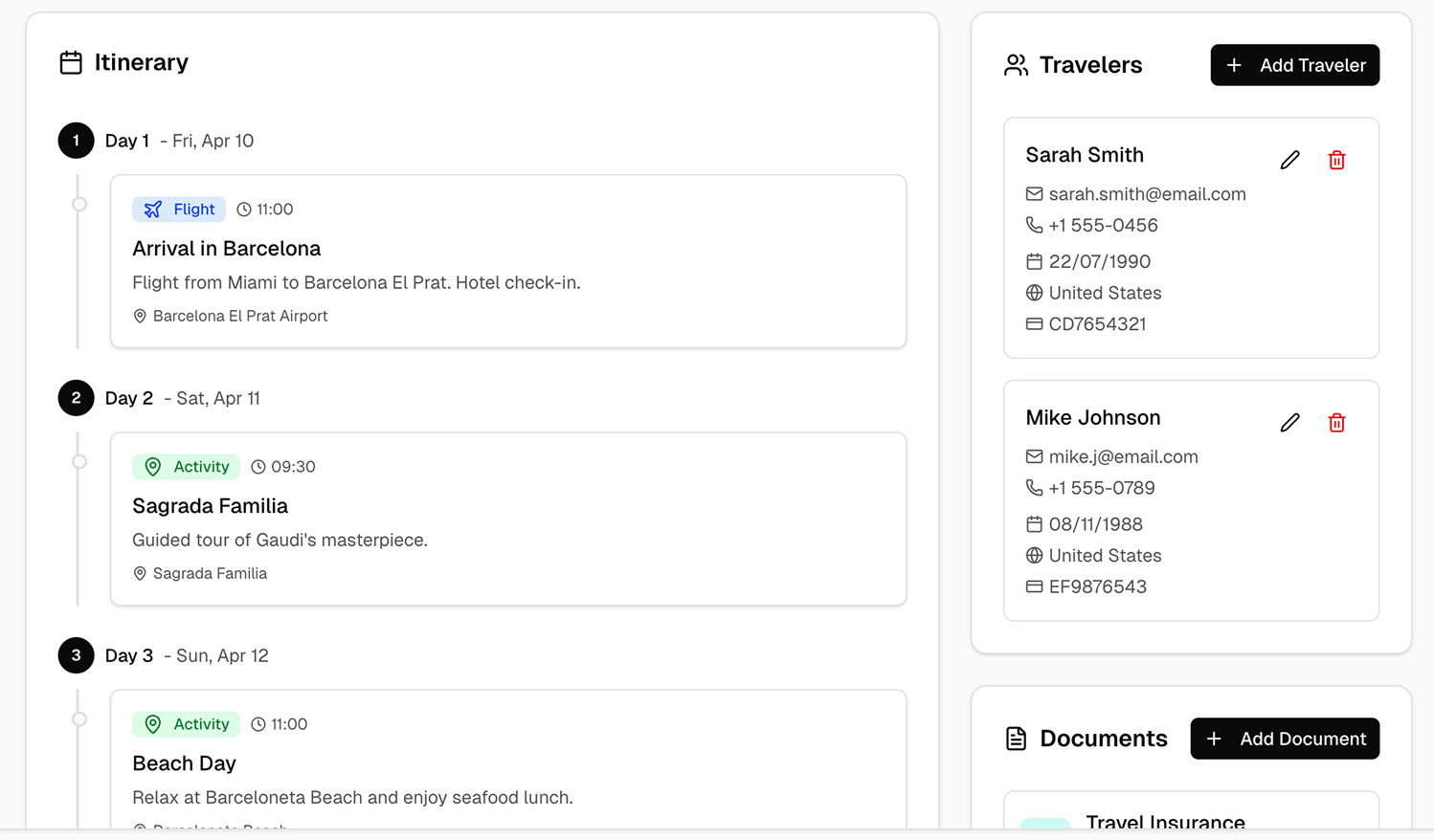1434x840 pixels.
Task: Click the Day 3 number badge
Action: pyautogui.click(x=77, y=655)
